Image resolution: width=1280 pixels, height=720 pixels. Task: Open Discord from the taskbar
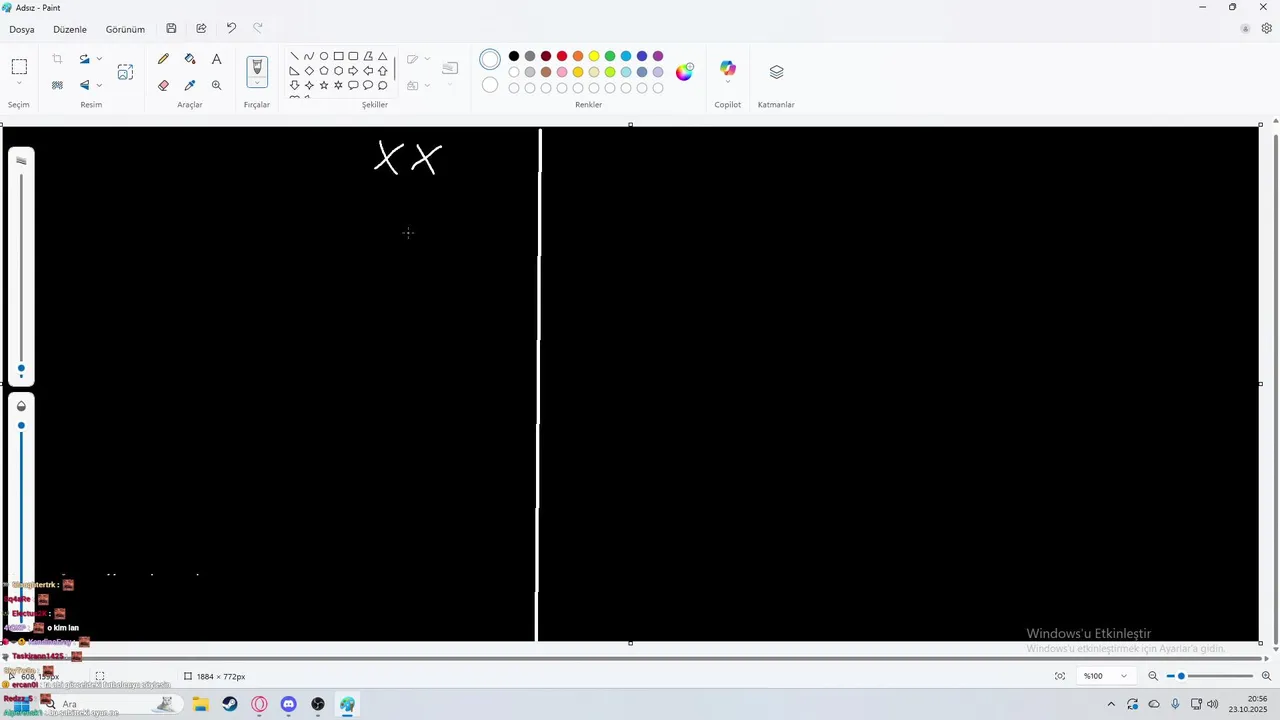(x=289, y=704)
